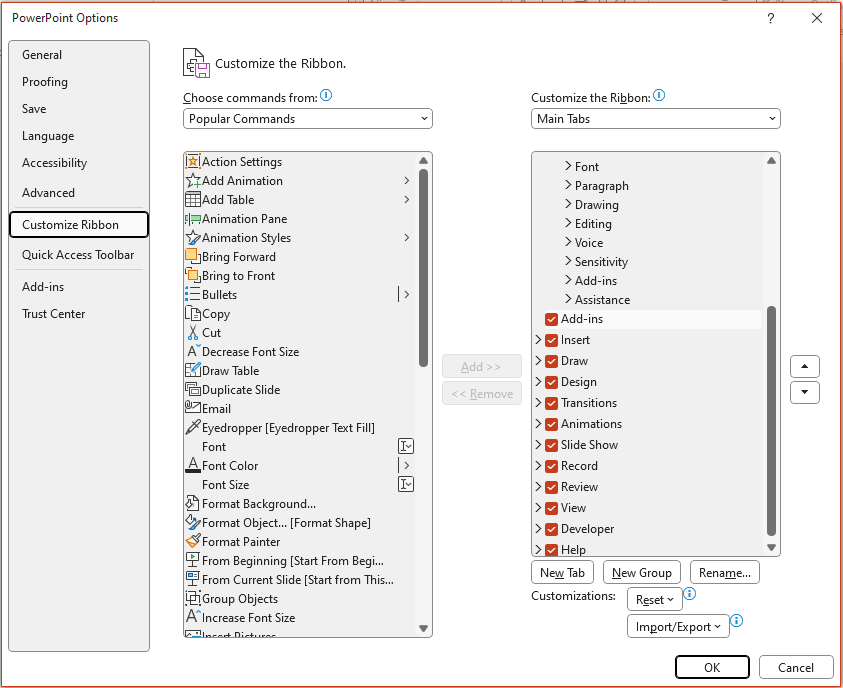Select the Format Background icon
The width and height of the screenshot is (843, 688).
[192, 504]
